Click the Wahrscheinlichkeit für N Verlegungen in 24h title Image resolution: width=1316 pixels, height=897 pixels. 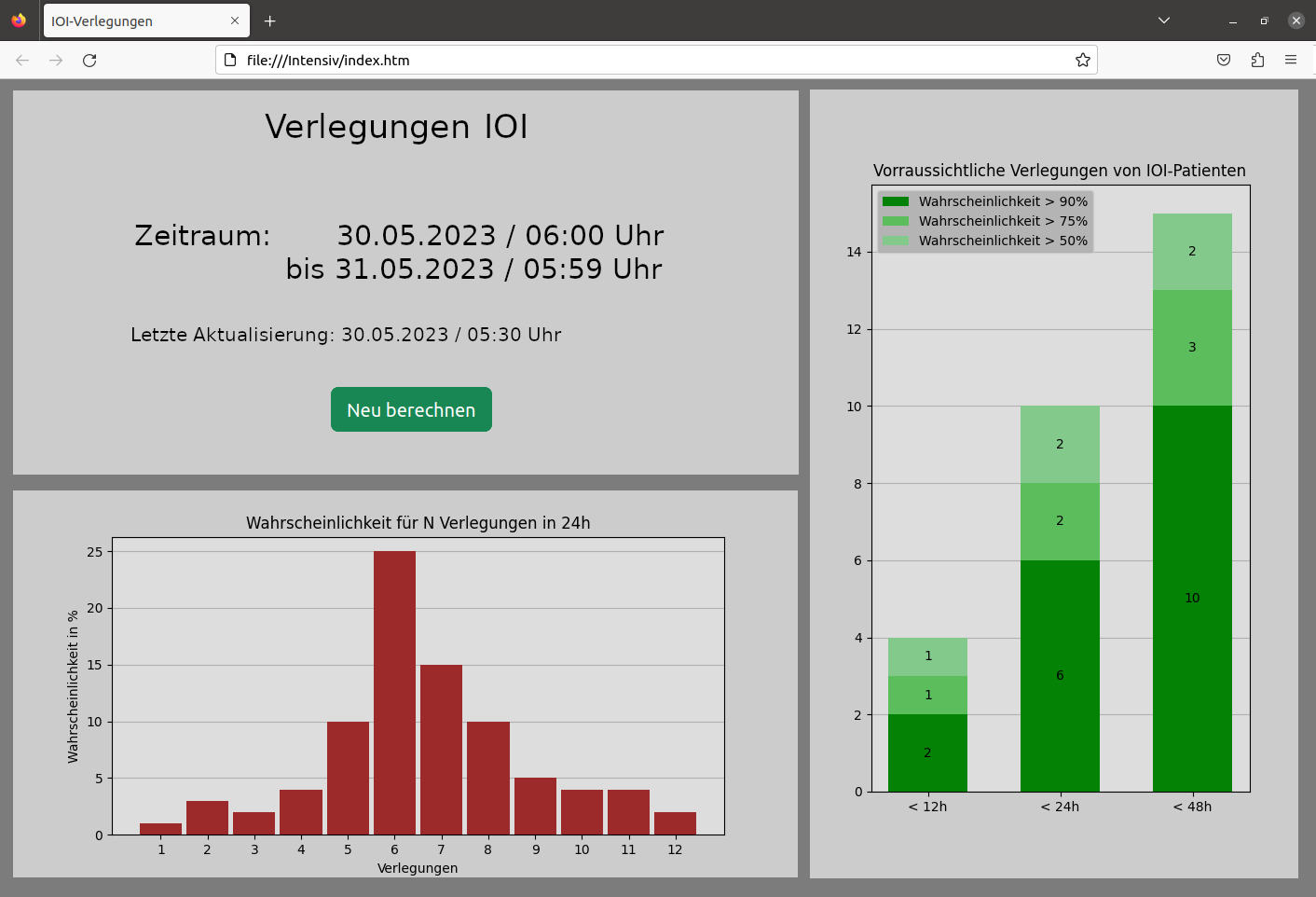click(418, 523)
